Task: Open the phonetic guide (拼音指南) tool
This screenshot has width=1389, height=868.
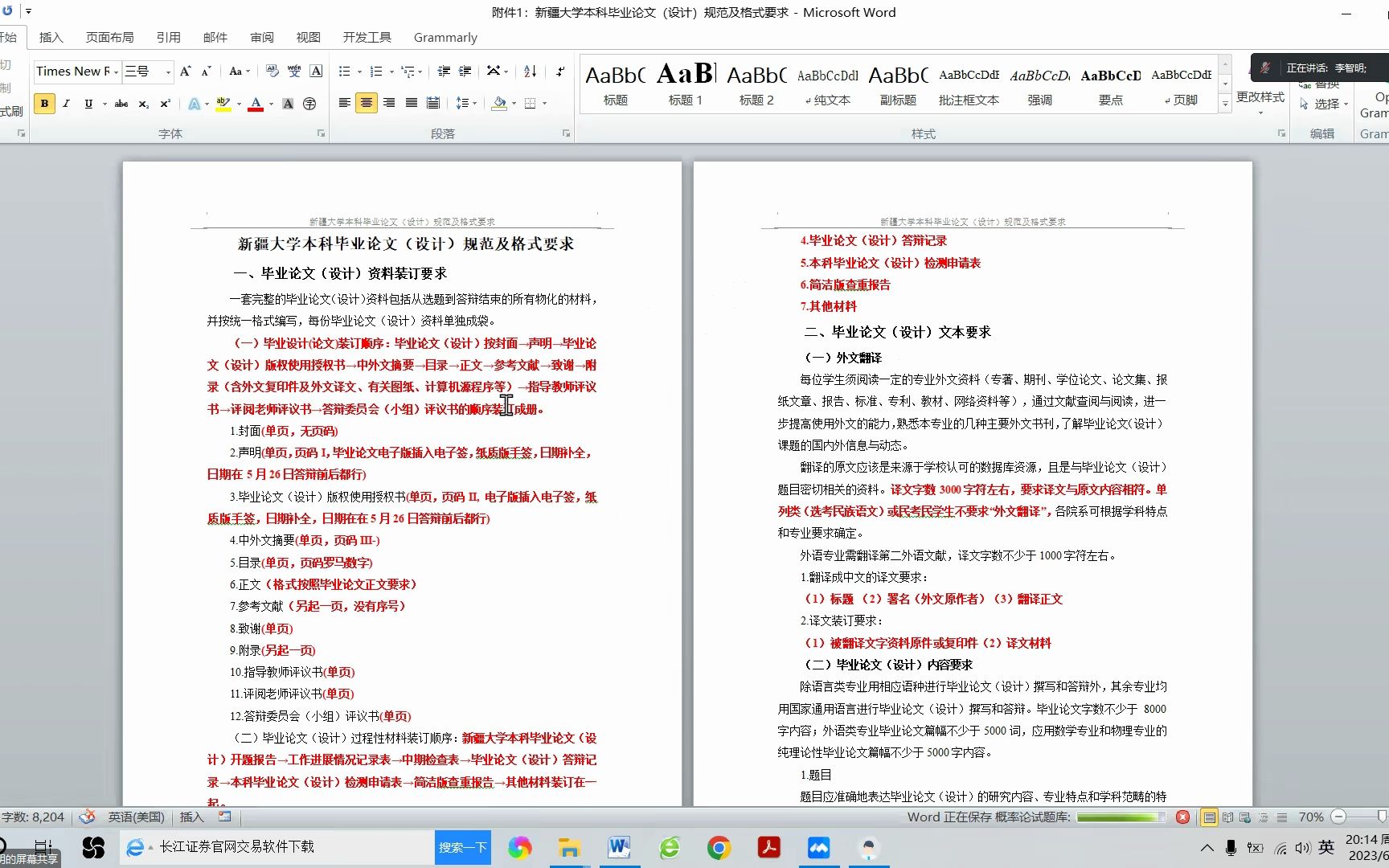Action: tap(294, 72)
